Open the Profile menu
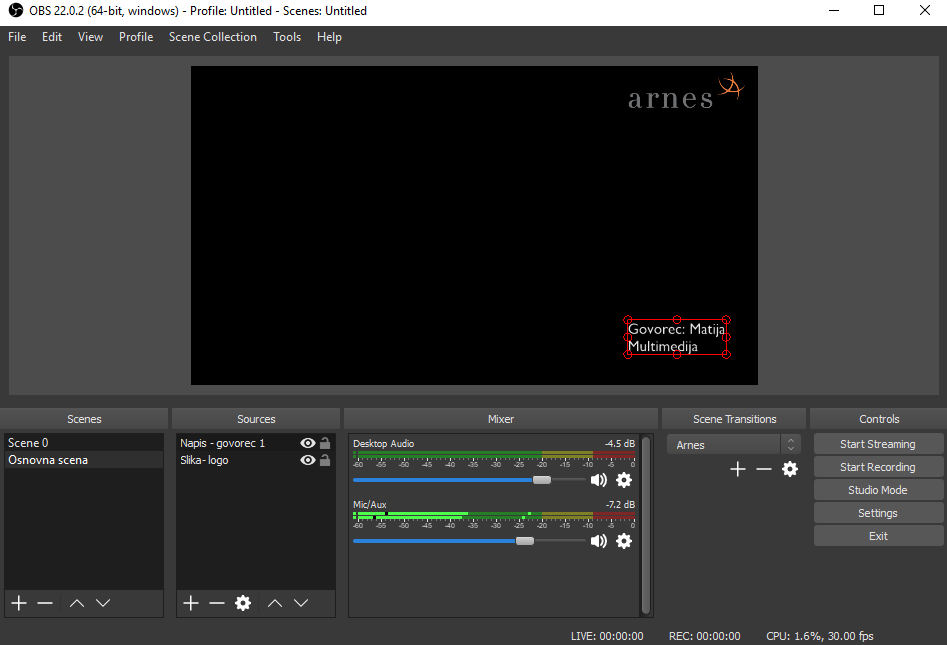947x645 pixels. 136,37
